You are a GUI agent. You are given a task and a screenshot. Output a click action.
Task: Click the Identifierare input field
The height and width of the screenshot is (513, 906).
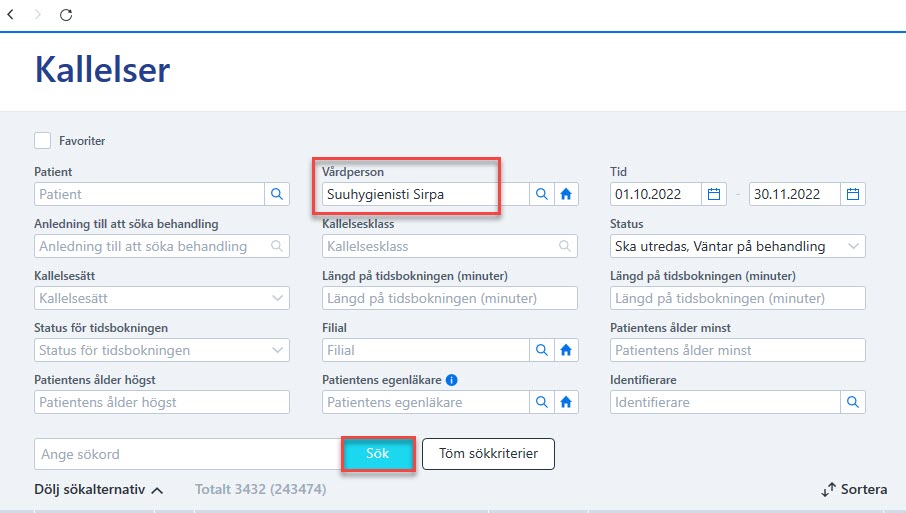click(x=725, y=402)
